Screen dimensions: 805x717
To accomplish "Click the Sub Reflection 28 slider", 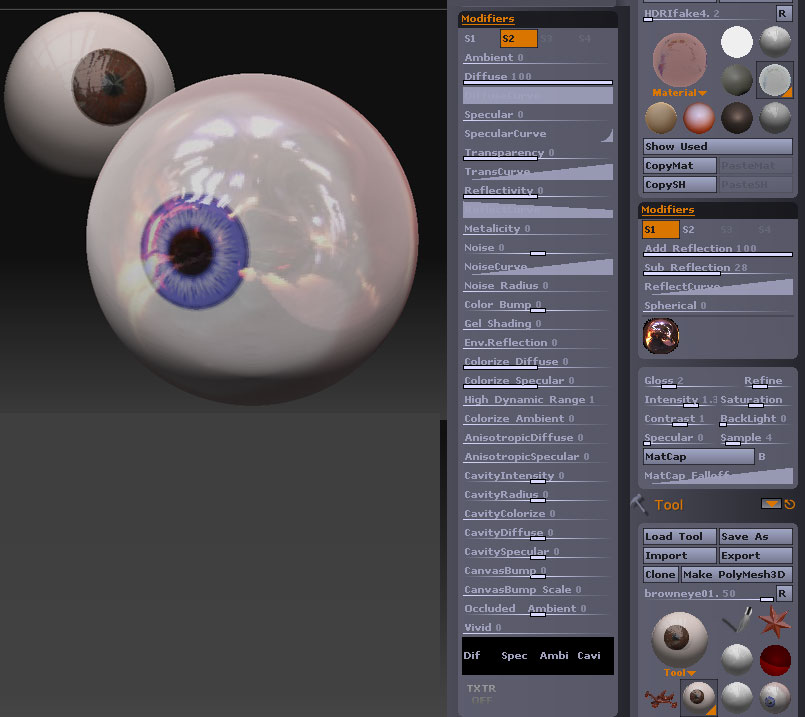I will (718, 267).
